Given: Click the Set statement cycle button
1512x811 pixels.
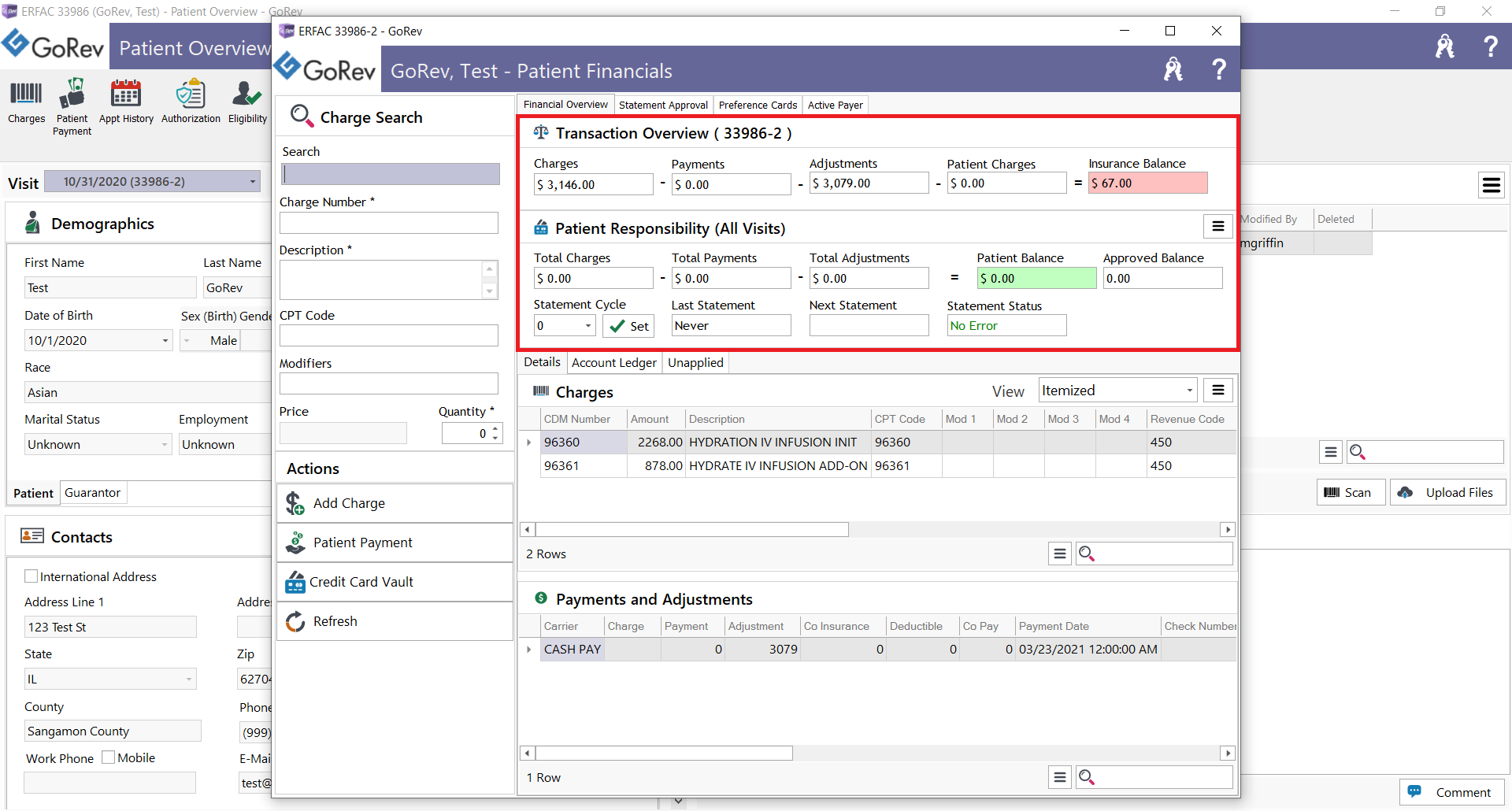Looking at the screenshot, I should coord(628,326).
